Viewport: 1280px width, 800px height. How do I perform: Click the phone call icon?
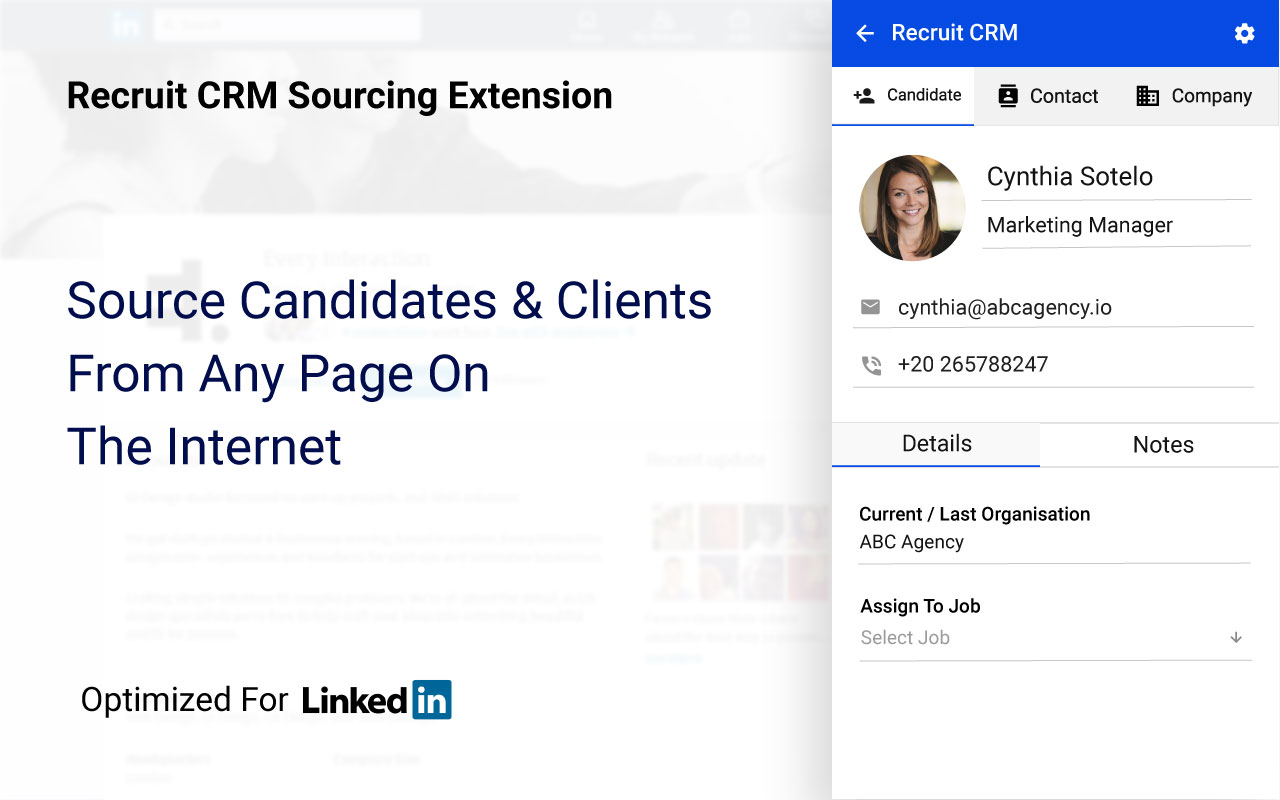point(871,365)
